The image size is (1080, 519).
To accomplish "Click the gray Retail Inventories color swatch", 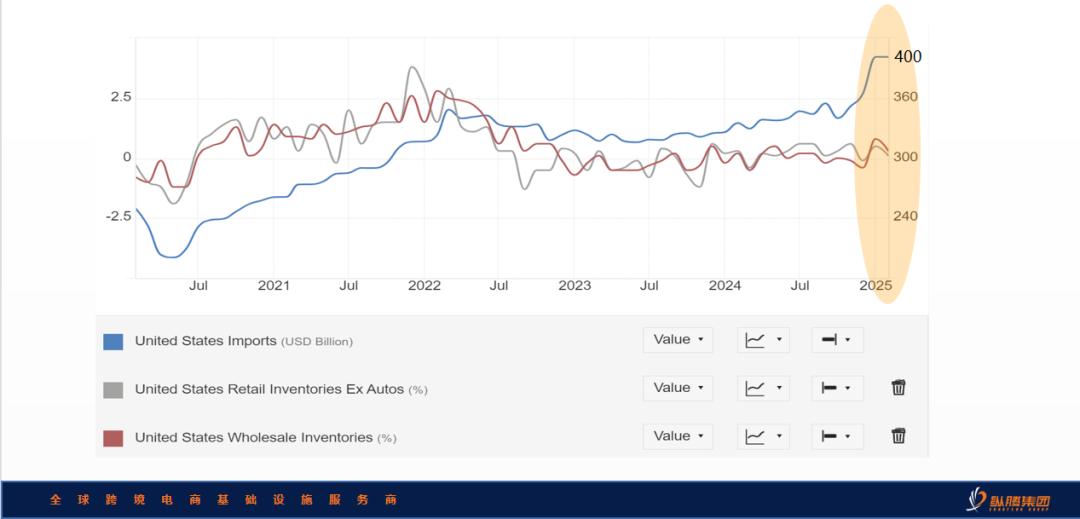I will click(x=113, y=390).
